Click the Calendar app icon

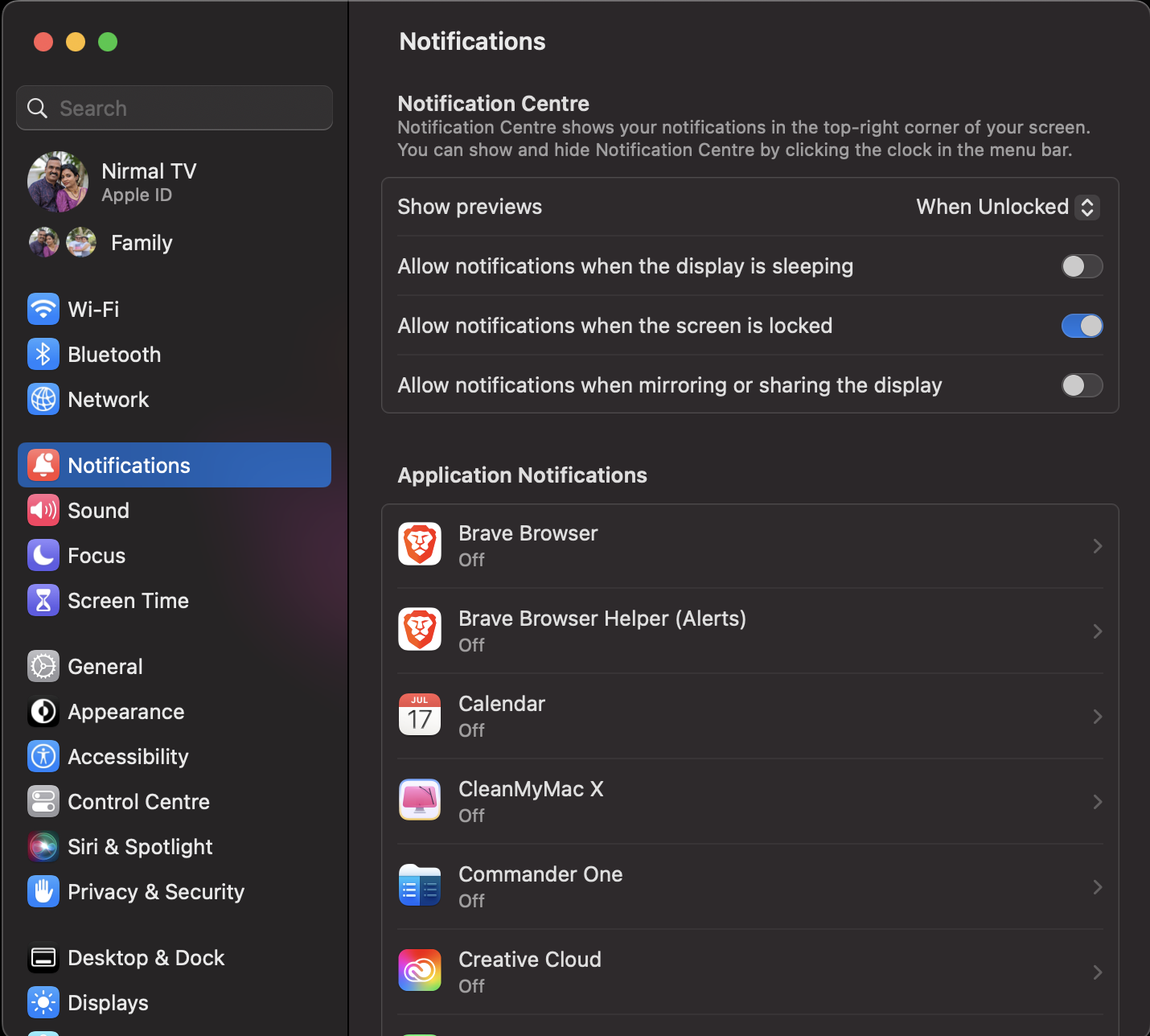pyautogui.click(x=420, y=714)
